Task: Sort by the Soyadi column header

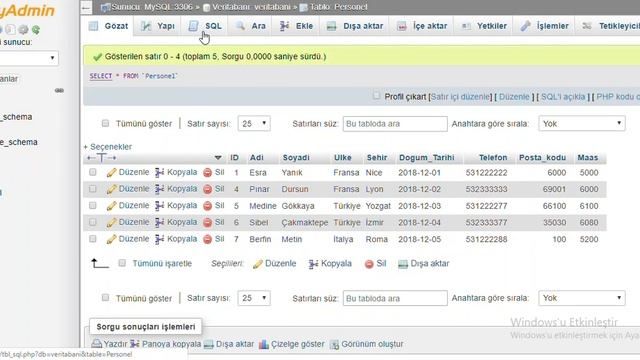Action: click(296, 158)
